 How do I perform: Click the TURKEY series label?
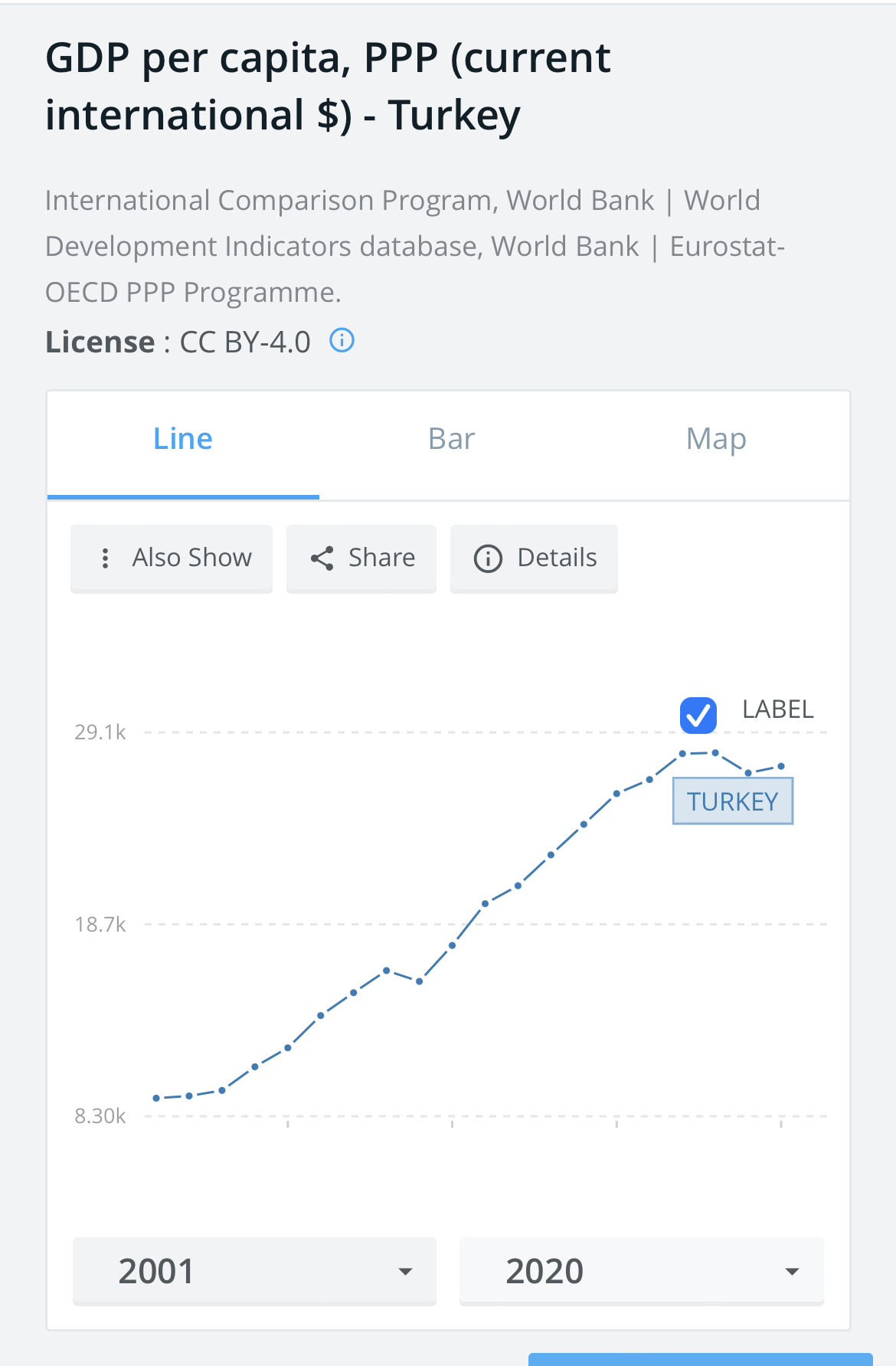[x=733, y=801]
